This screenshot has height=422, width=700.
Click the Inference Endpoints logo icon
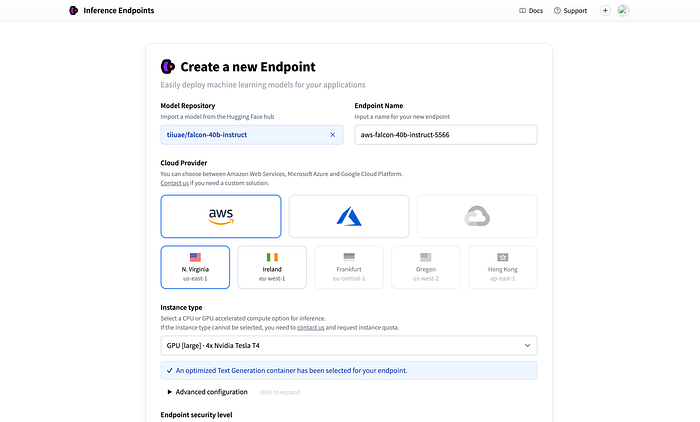point(74,10)
